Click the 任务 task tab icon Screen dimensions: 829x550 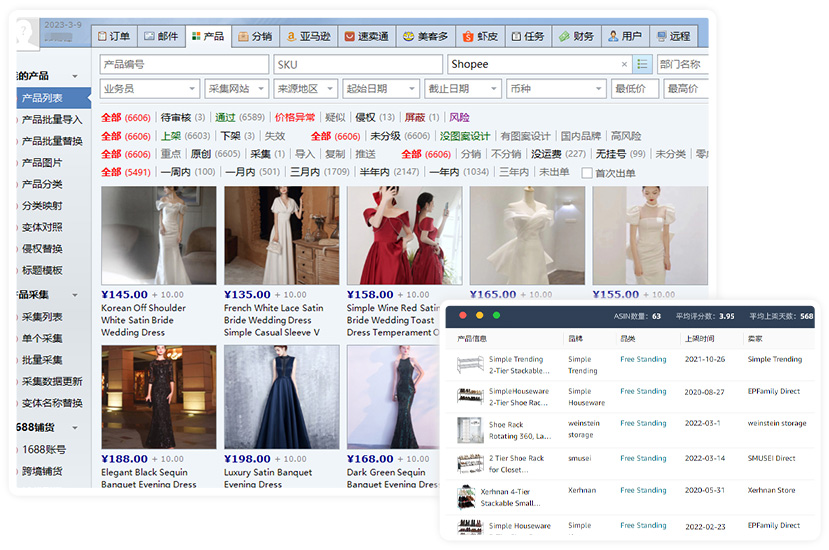(516, 36)
